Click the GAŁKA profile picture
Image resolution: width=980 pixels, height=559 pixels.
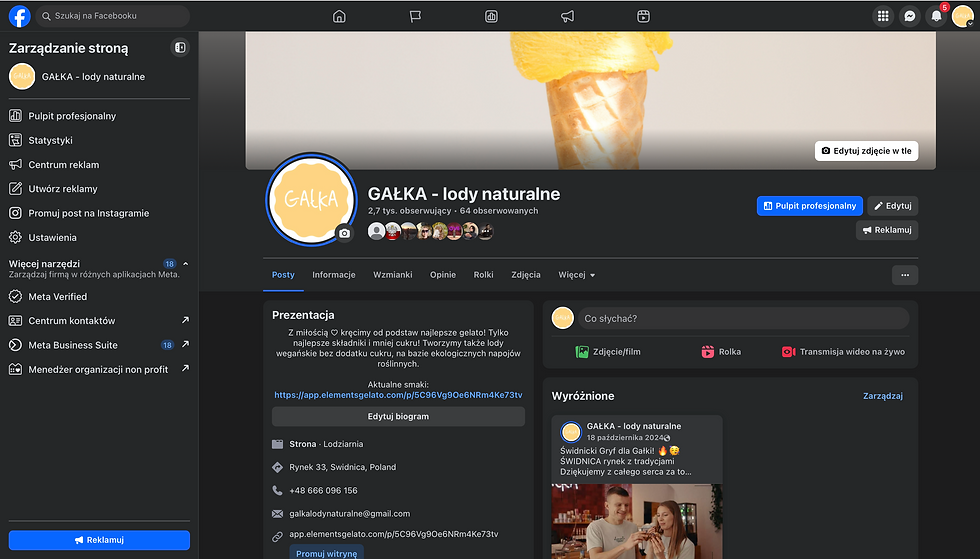tap(311, 199)
